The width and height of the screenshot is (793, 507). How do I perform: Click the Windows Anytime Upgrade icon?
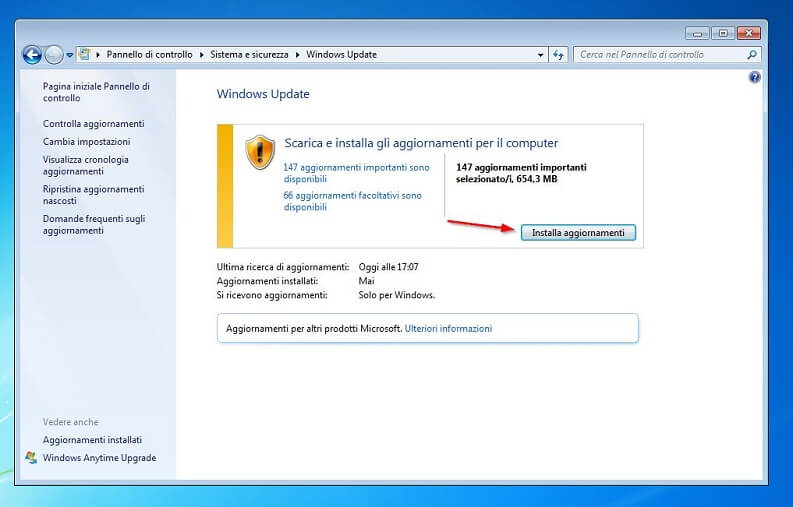tap(31, 457)
